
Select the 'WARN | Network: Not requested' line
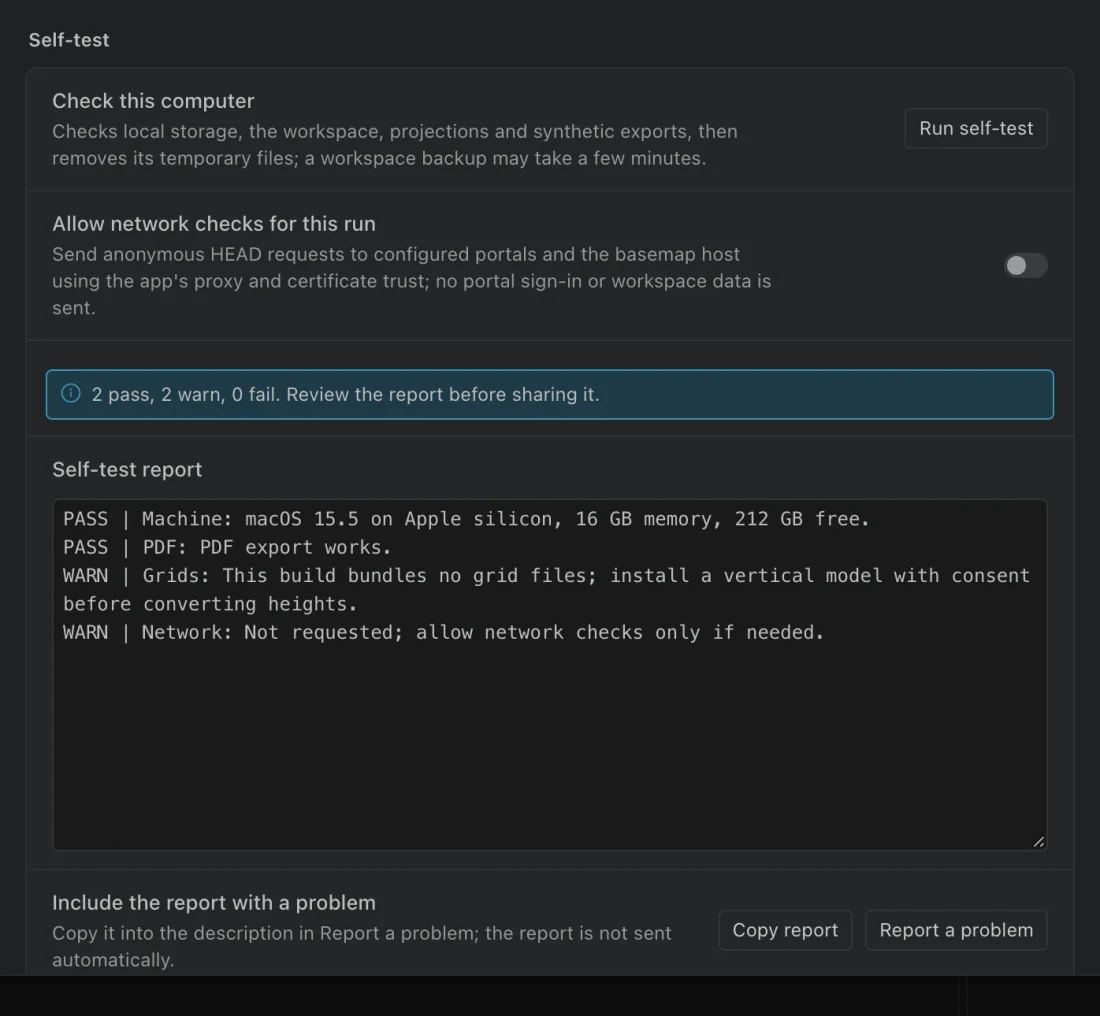pos(443,632)
